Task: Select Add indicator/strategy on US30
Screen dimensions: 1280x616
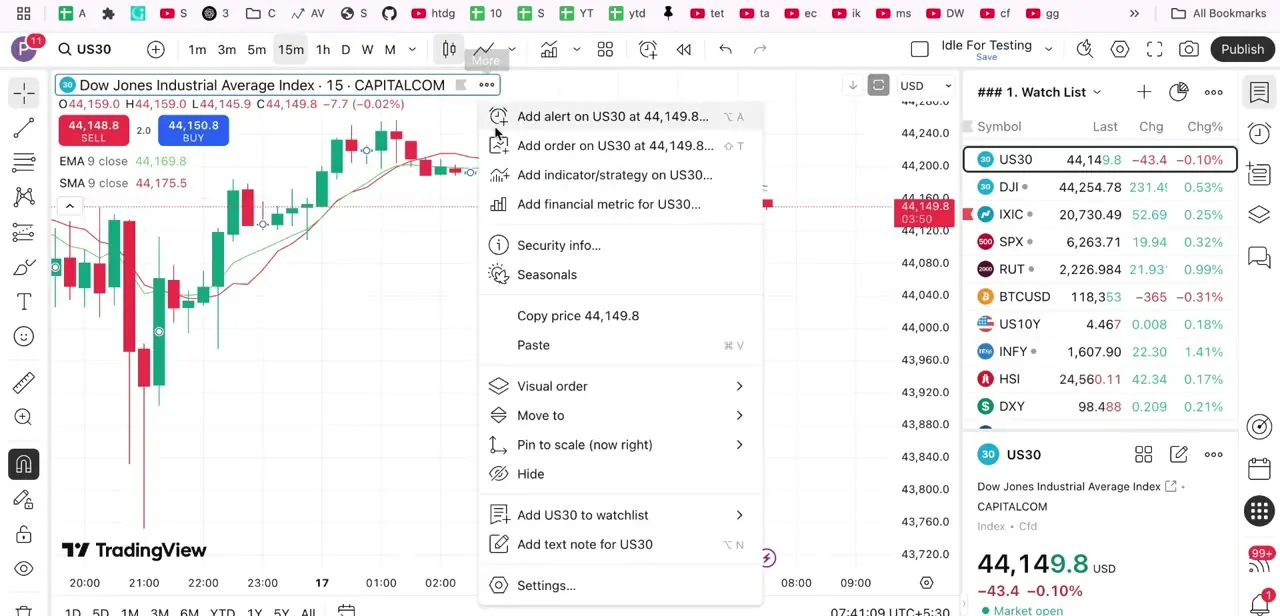Action: pos(620,175)
